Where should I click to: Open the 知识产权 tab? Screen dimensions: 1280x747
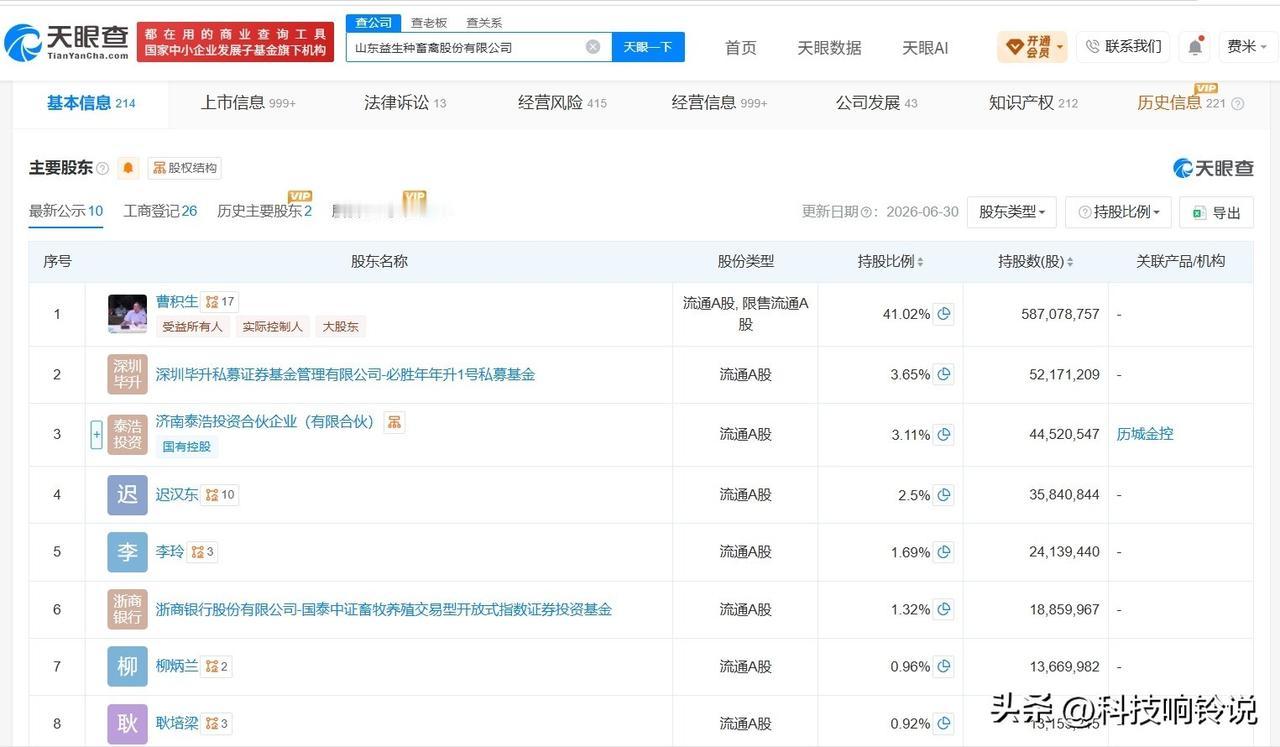1033,103
